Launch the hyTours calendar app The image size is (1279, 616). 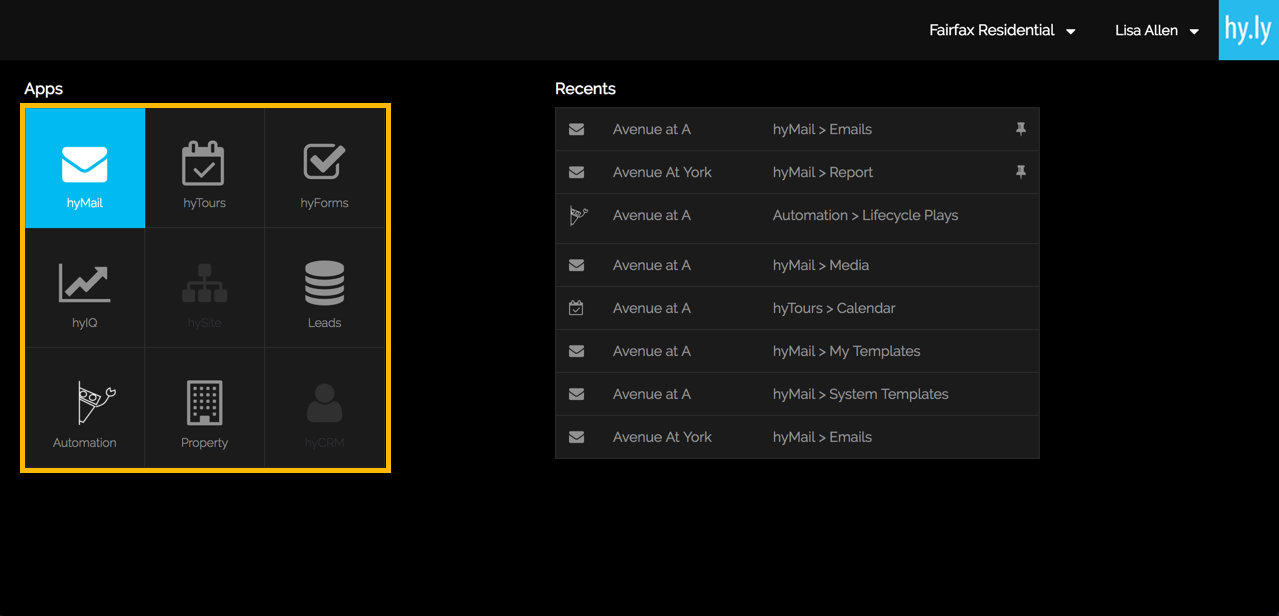click(x=205, y=168)
